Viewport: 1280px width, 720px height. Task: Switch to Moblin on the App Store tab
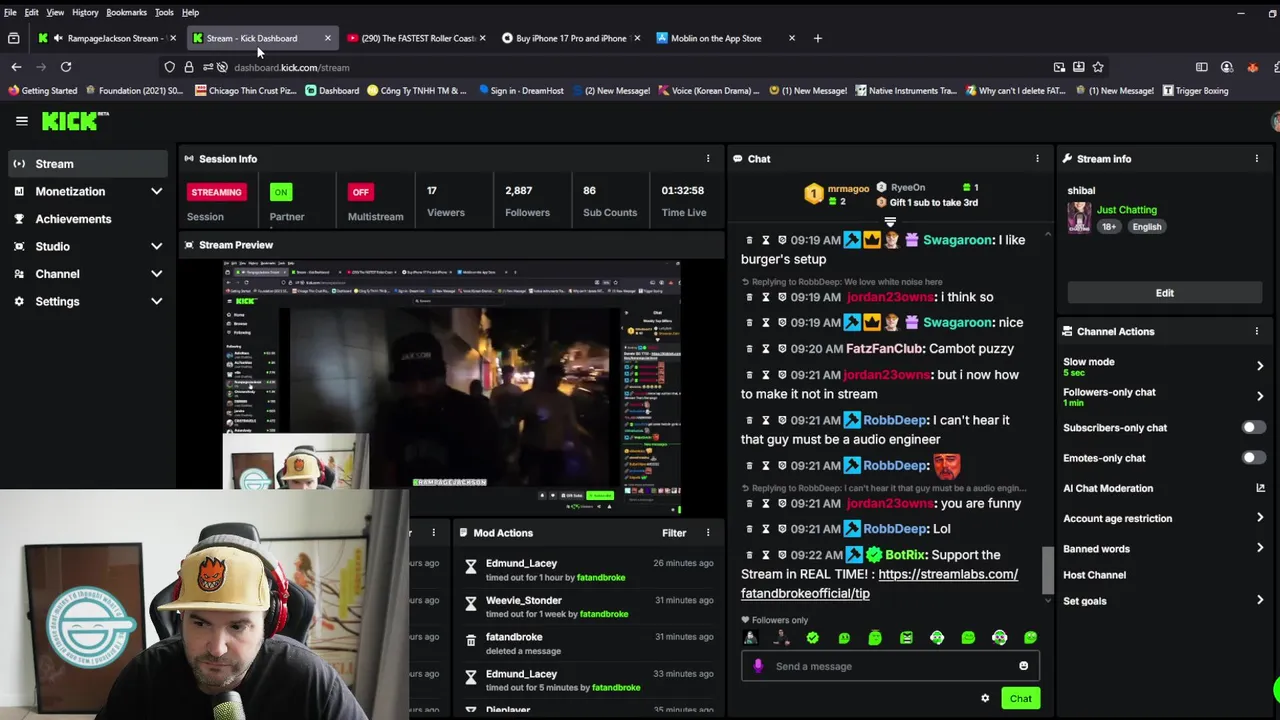pos(725,38)
